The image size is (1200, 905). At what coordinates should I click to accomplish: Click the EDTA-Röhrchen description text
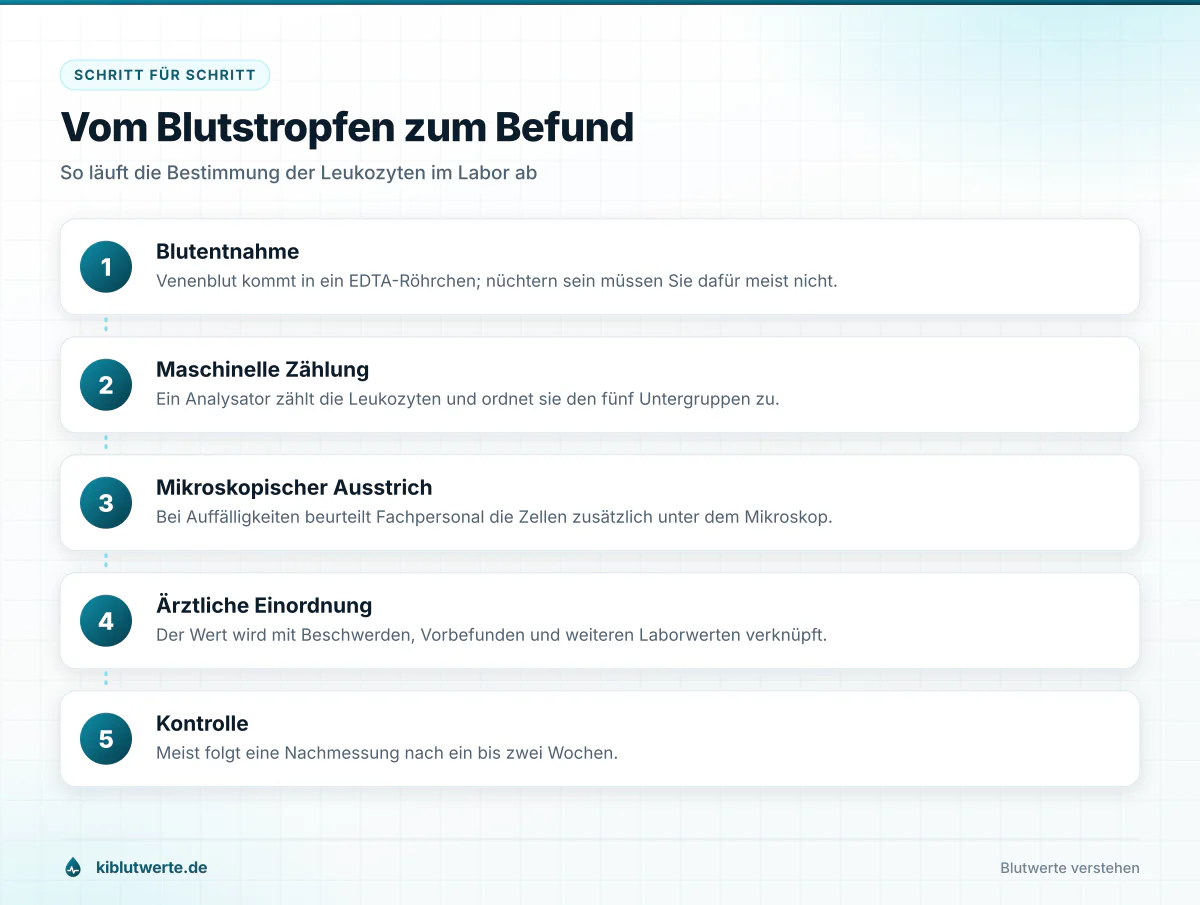click(x=497, y=281)
